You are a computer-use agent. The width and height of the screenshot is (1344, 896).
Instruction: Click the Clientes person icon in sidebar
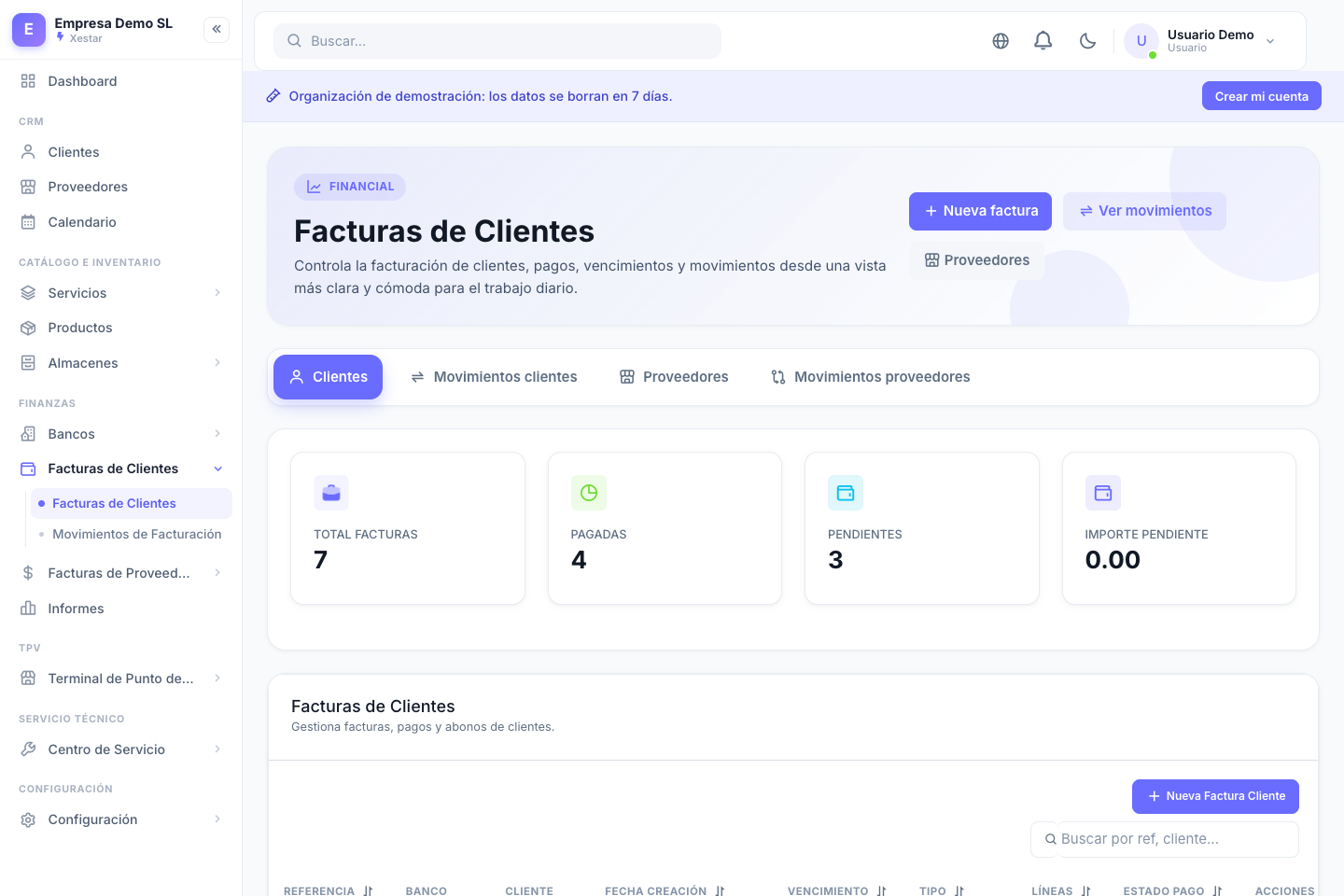click(x=28, y=152)
